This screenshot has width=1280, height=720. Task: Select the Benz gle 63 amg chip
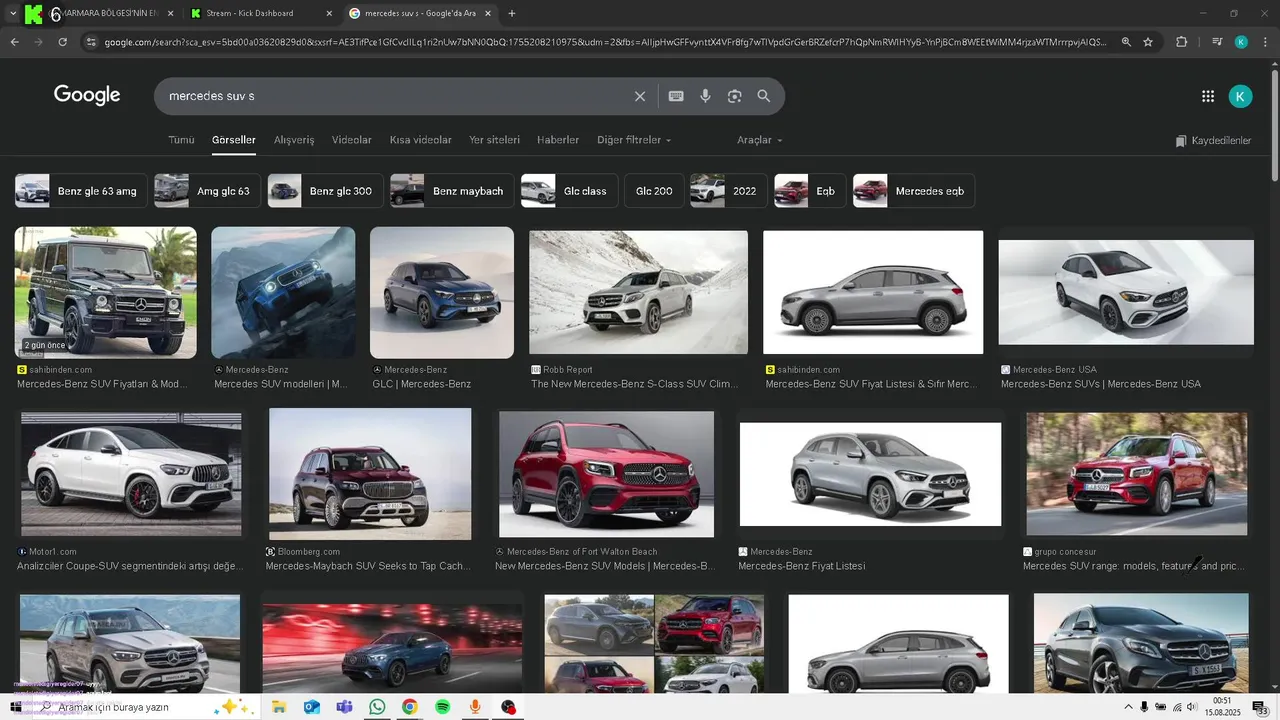[81, 191]
